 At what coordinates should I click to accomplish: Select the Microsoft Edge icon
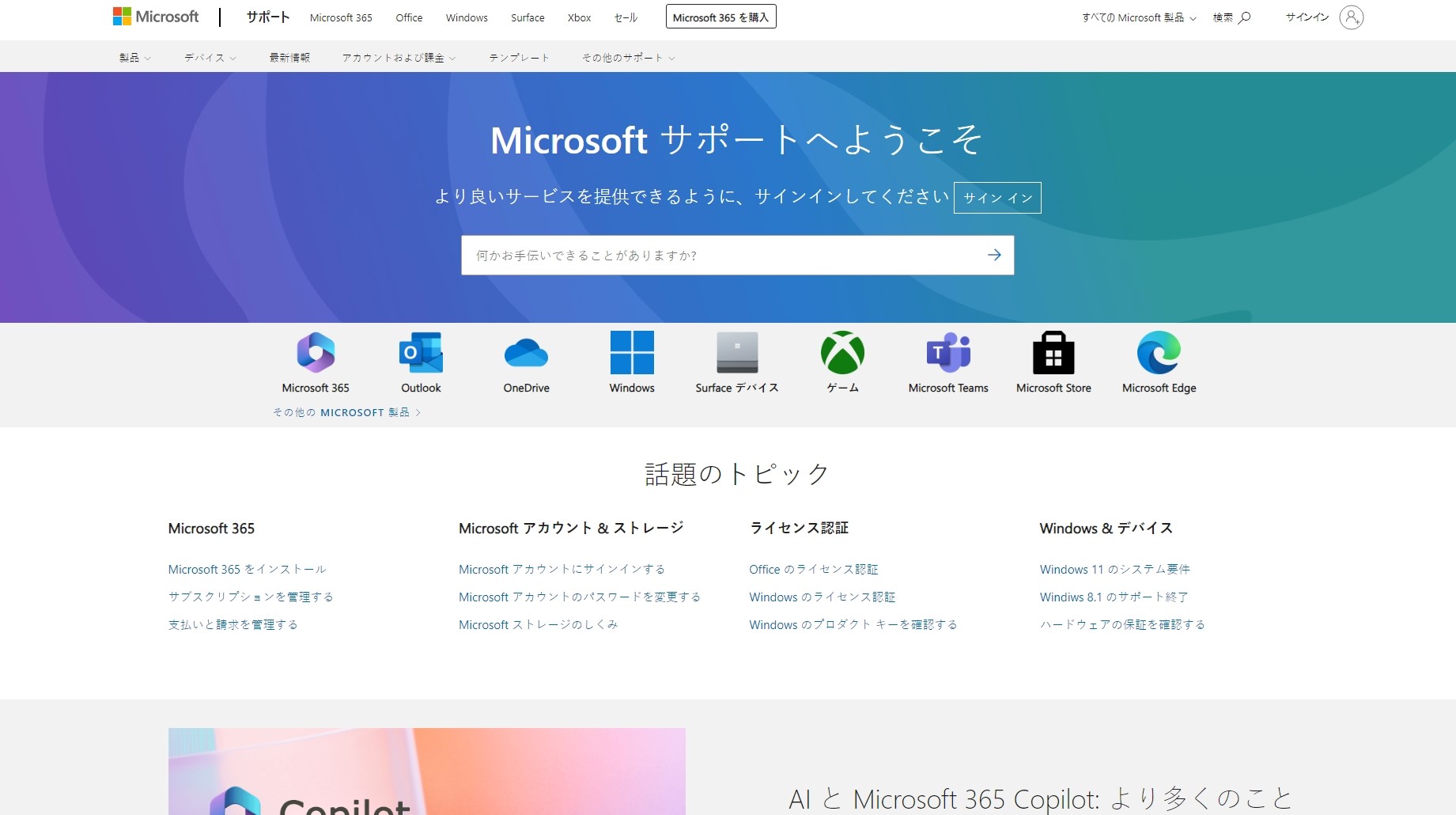click(x=1159, y=353)
